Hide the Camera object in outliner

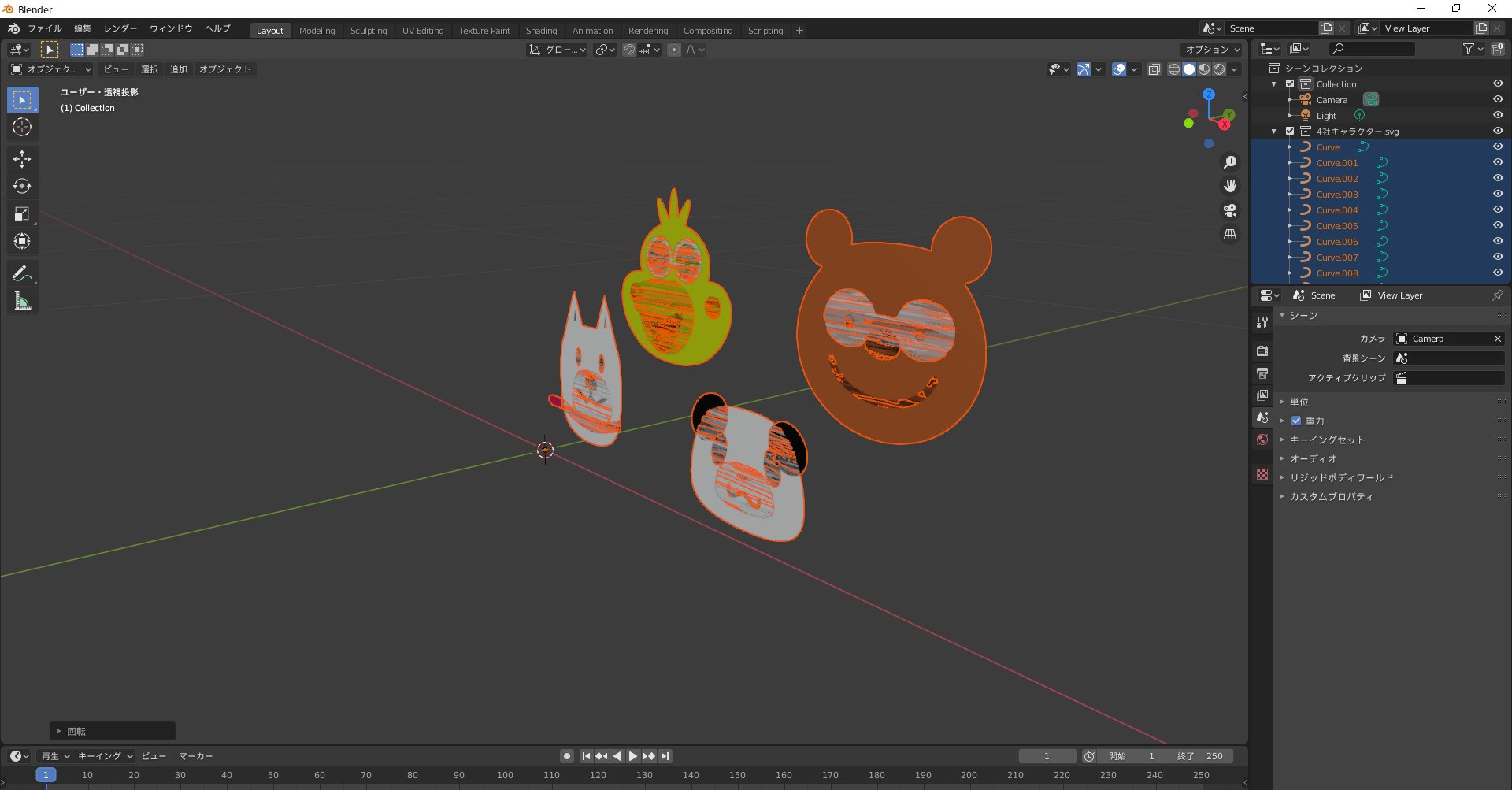pos(1498,99)
